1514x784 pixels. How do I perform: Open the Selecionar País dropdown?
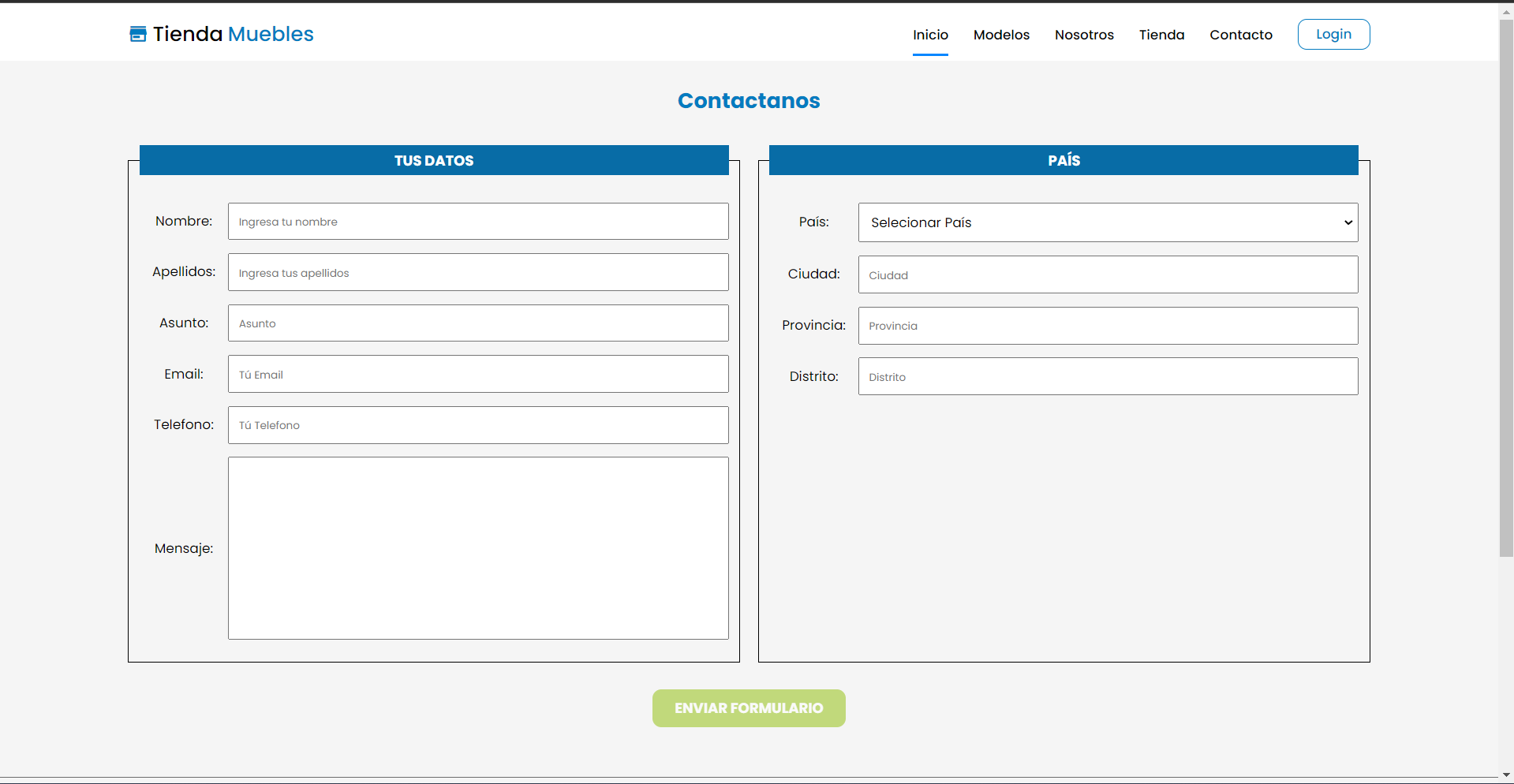click(1108, 222)
